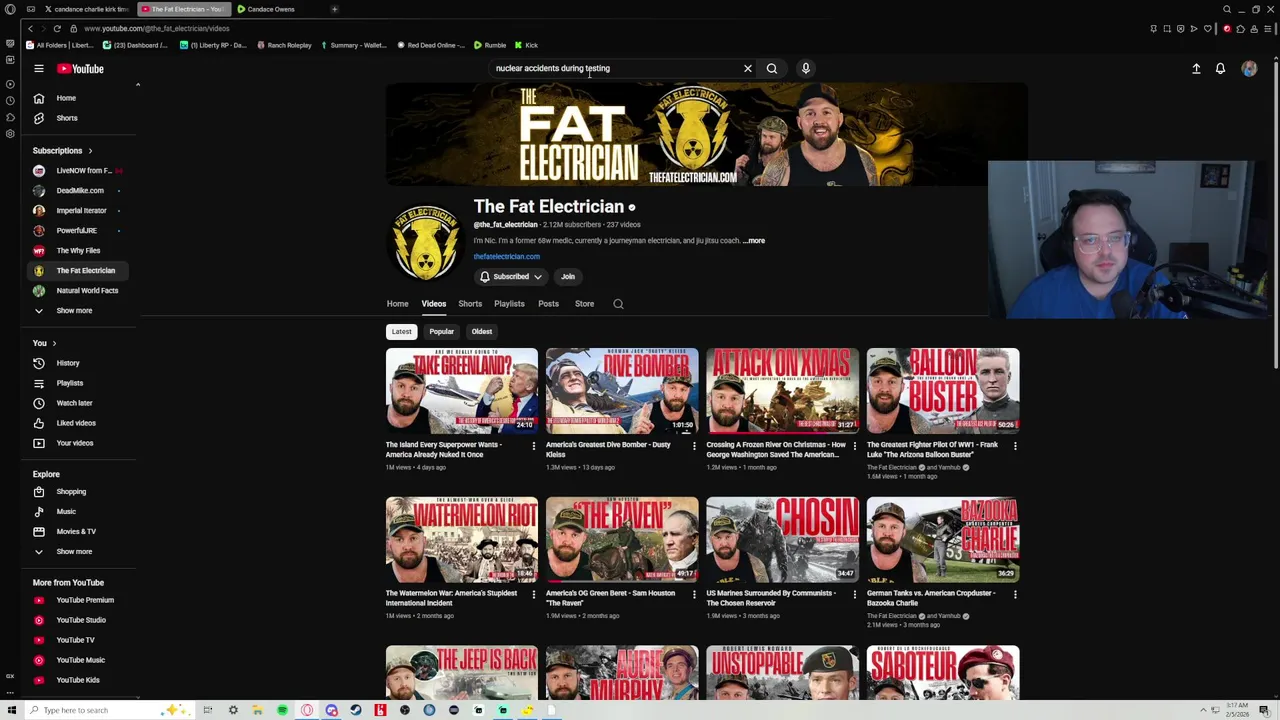Expand Show more under Subscriptions
Image resolution: width=1280 pixels, height=720 pixels.
click(80, 311)
